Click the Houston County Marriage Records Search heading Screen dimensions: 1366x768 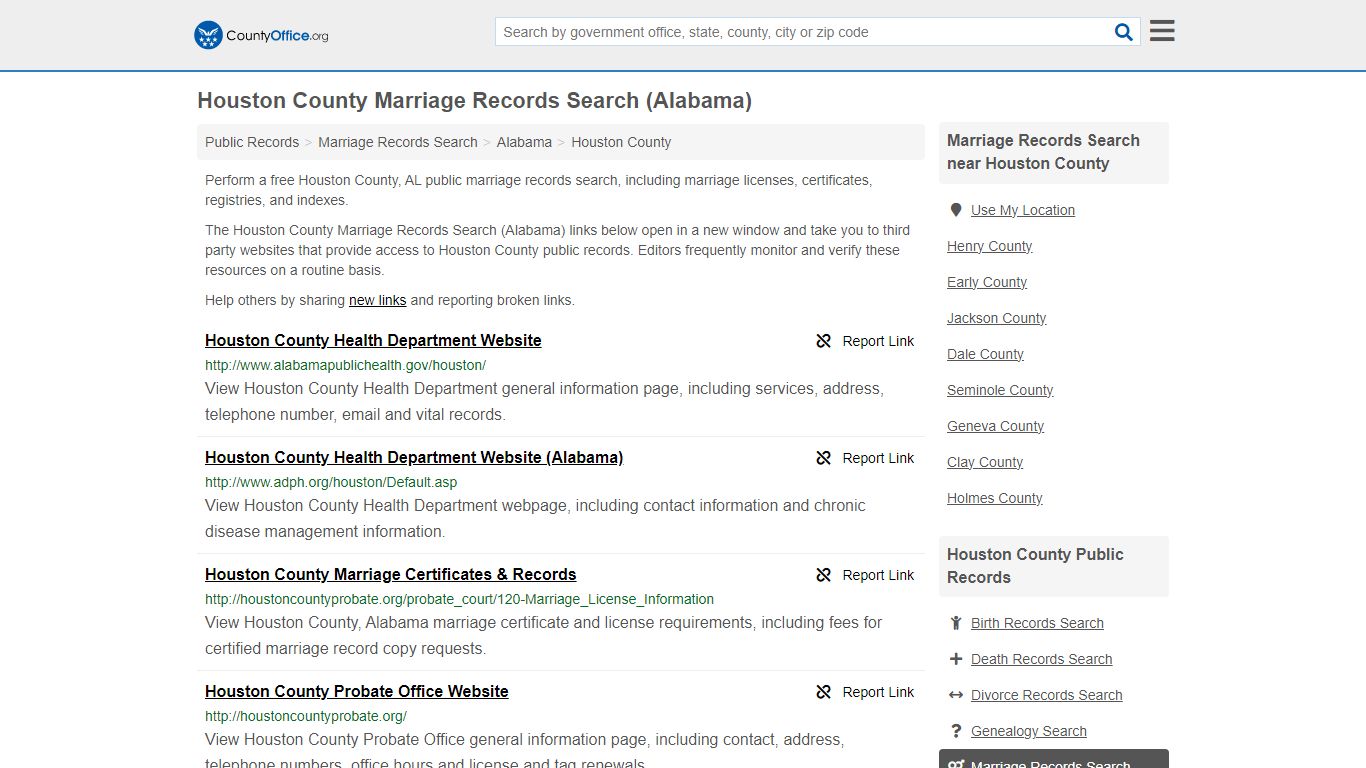[474, 101]
